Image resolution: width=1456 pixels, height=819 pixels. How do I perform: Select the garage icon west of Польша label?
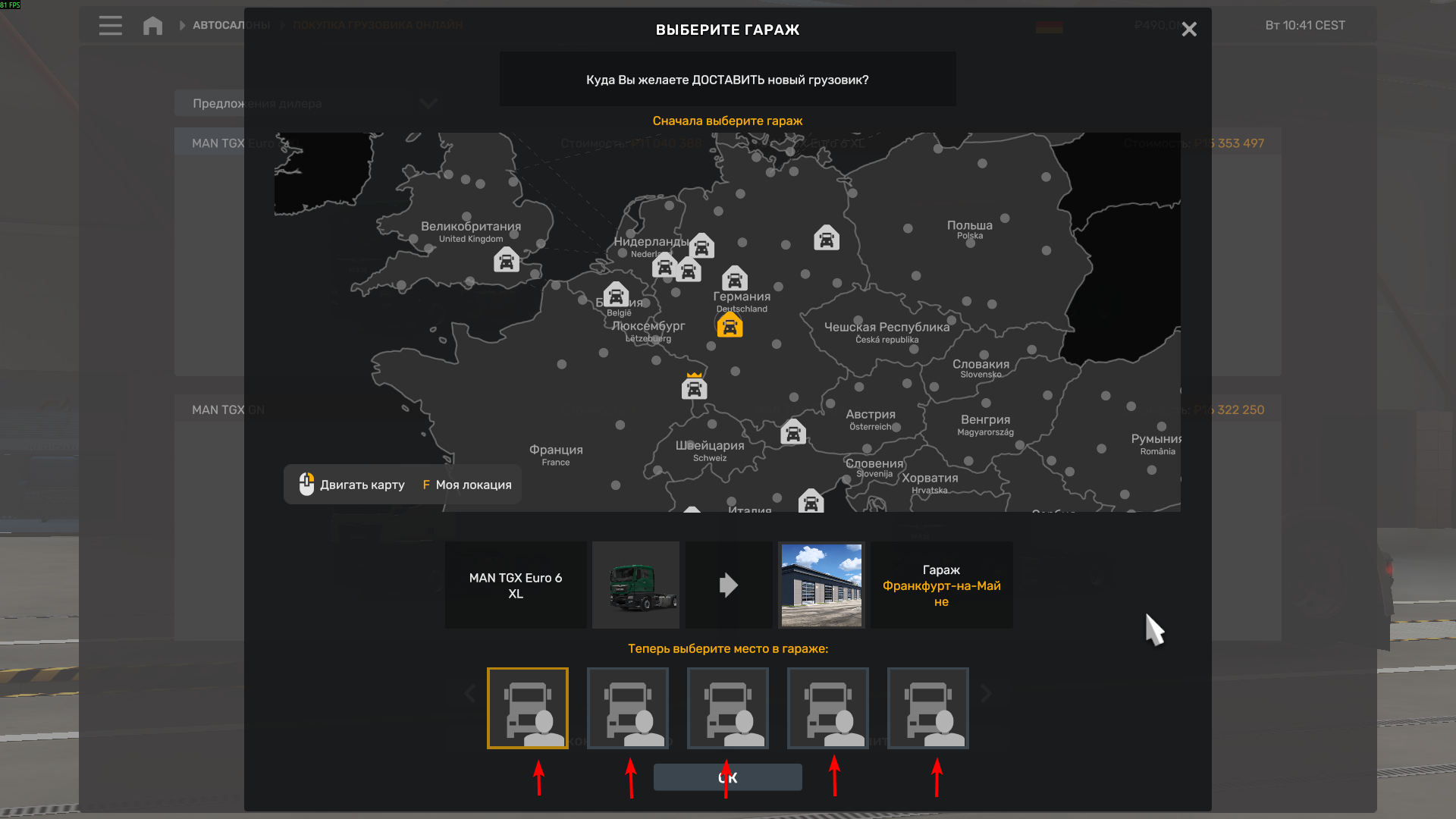tap(827, 238)
